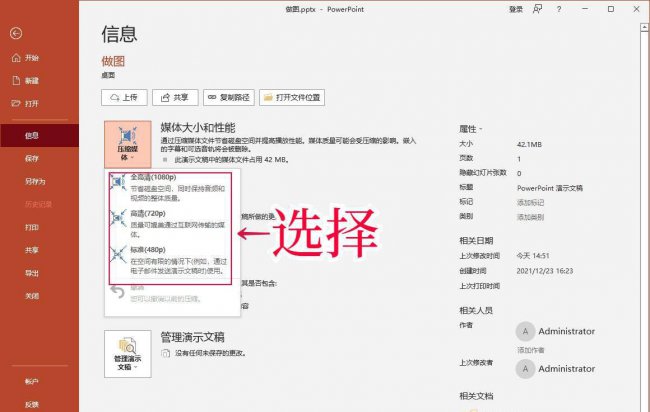Choose 全高清(1080p) compression option

[170, 187]
